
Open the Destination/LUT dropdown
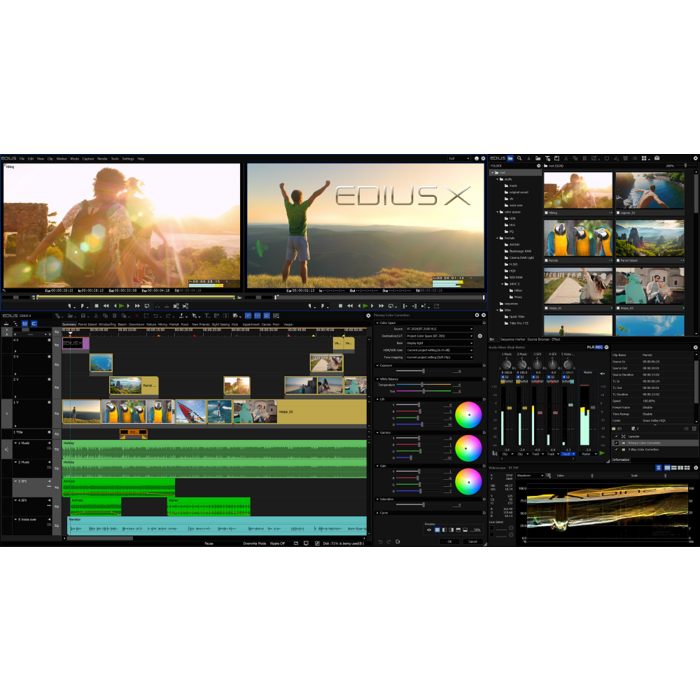[x=440, y=336]
